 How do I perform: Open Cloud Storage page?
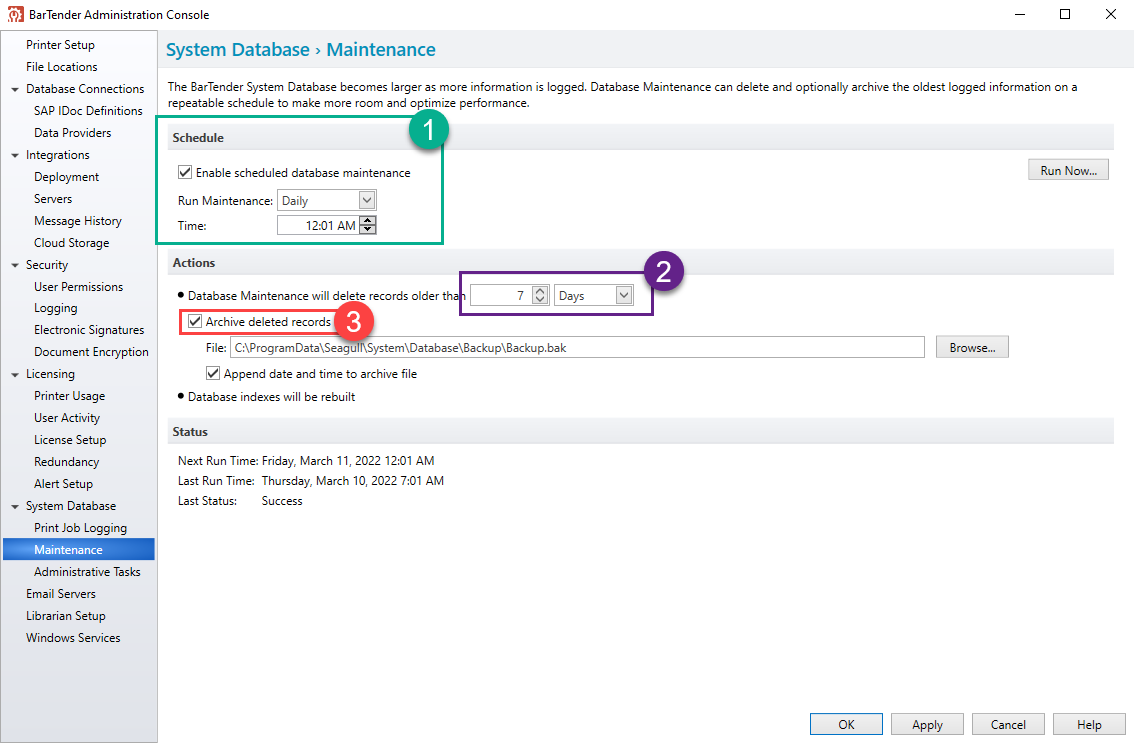tap(72, 242)
